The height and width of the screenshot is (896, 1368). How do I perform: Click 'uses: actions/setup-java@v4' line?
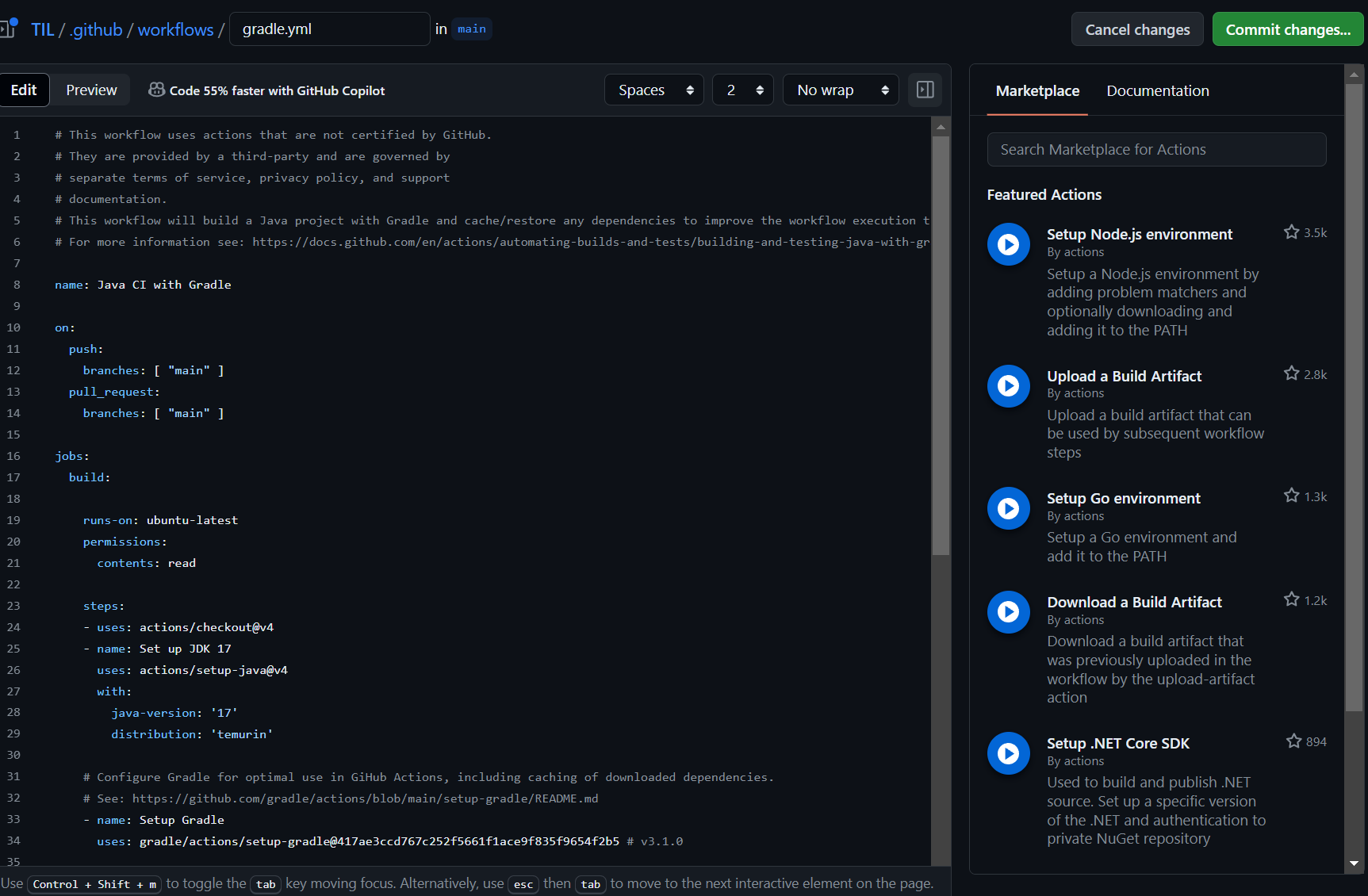(192, 670)
